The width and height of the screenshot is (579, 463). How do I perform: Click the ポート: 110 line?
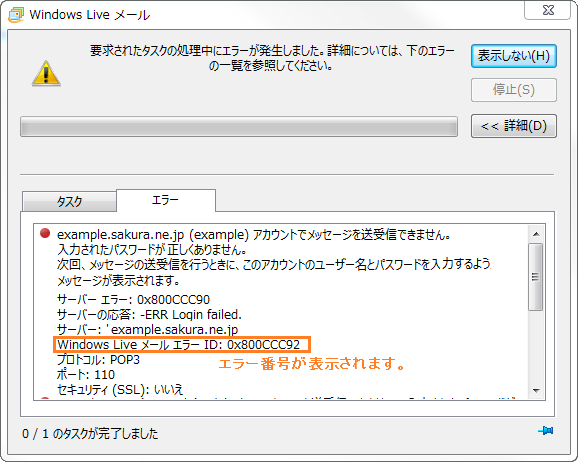(86, 375)
